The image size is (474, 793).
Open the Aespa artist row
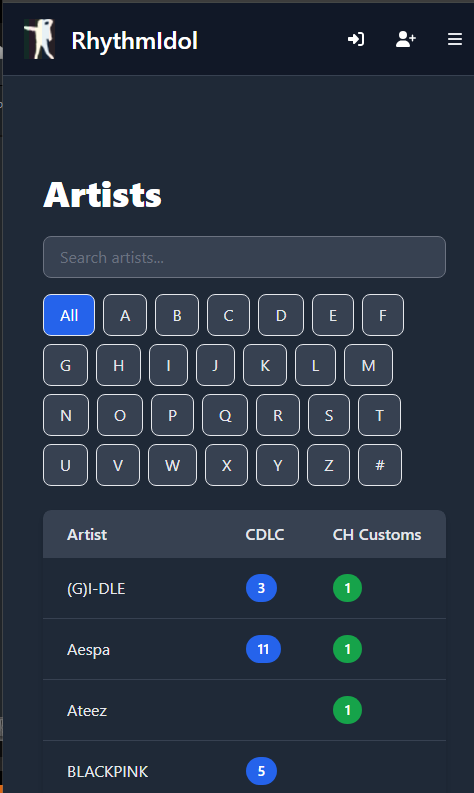(x=244, y=649)
